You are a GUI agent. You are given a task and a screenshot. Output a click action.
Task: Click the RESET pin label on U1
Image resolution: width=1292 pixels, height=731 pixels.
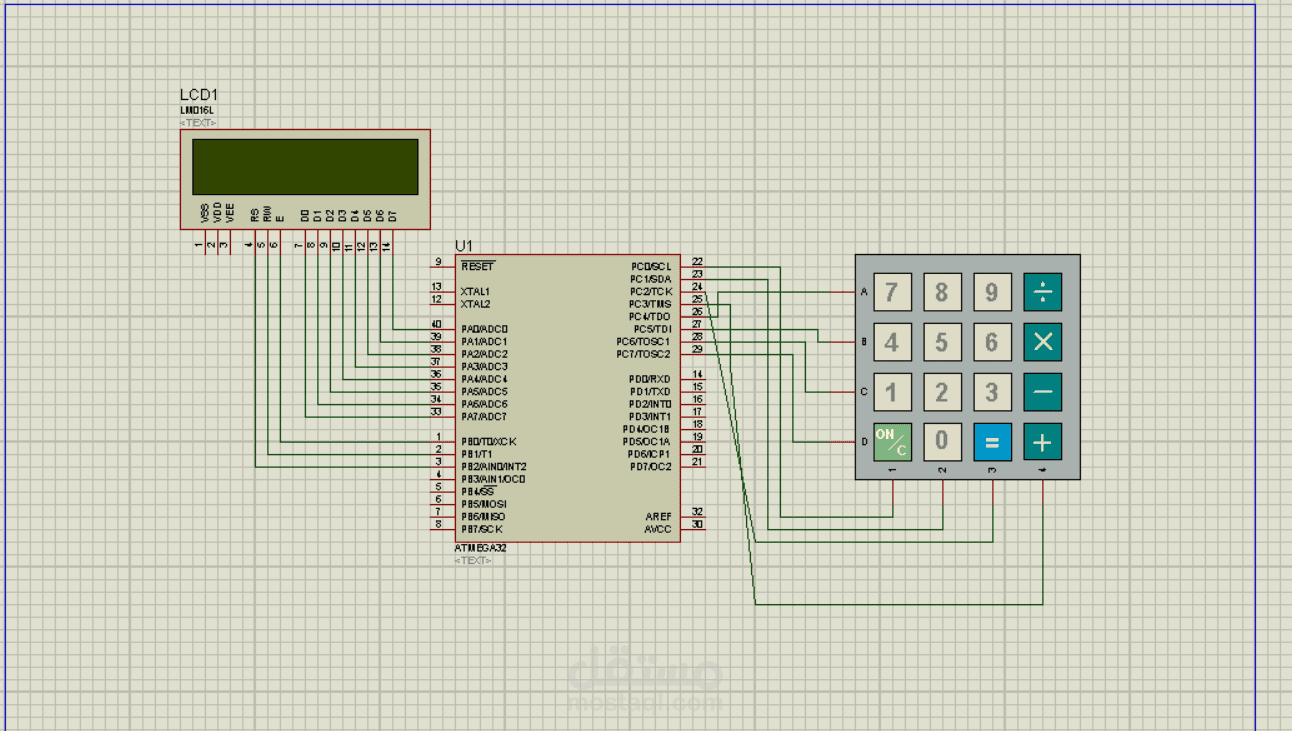point(477,266)
